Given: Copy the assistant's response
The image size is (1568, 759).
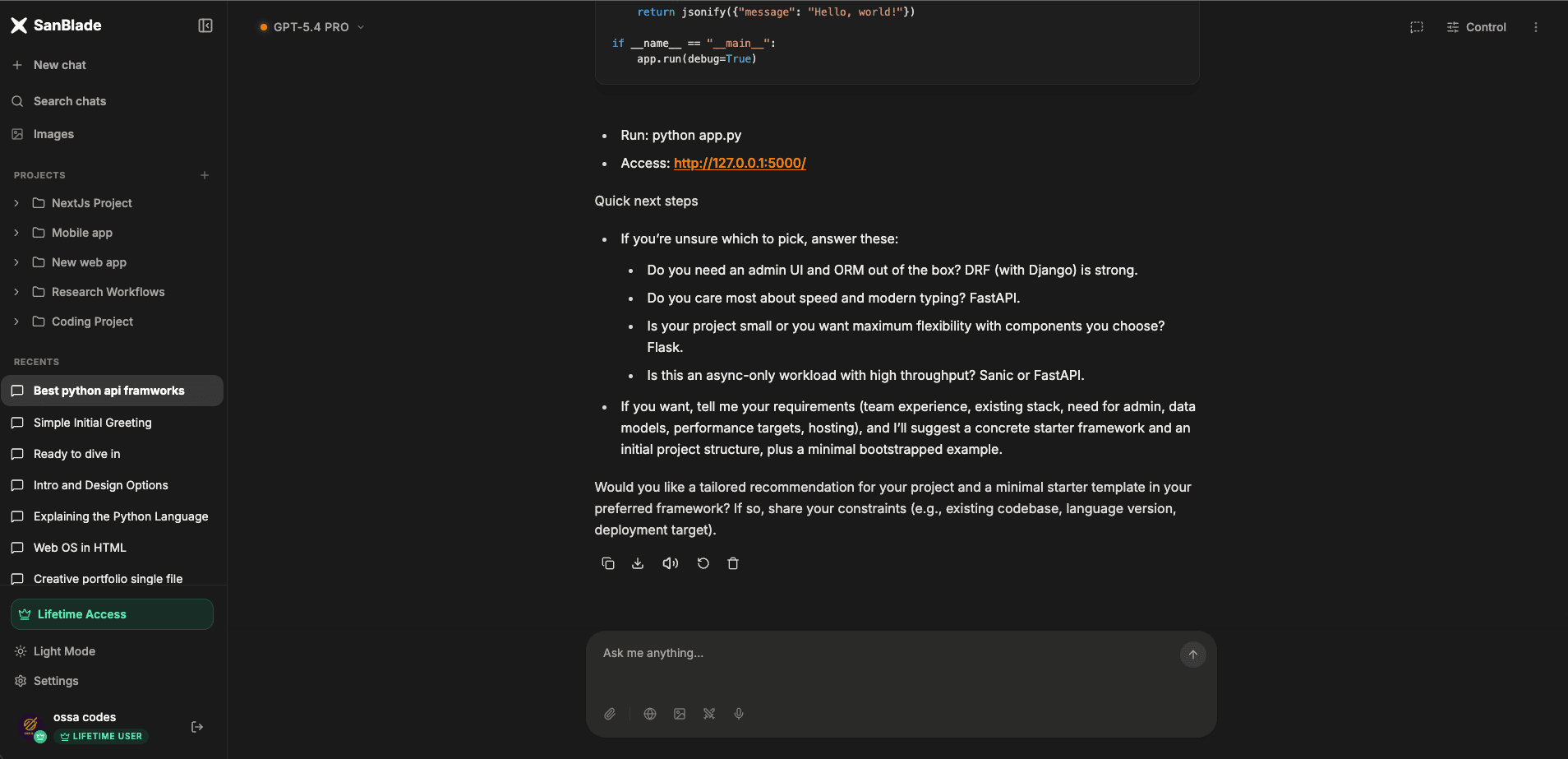Looking at the screenshot, I should coord(608,563).
